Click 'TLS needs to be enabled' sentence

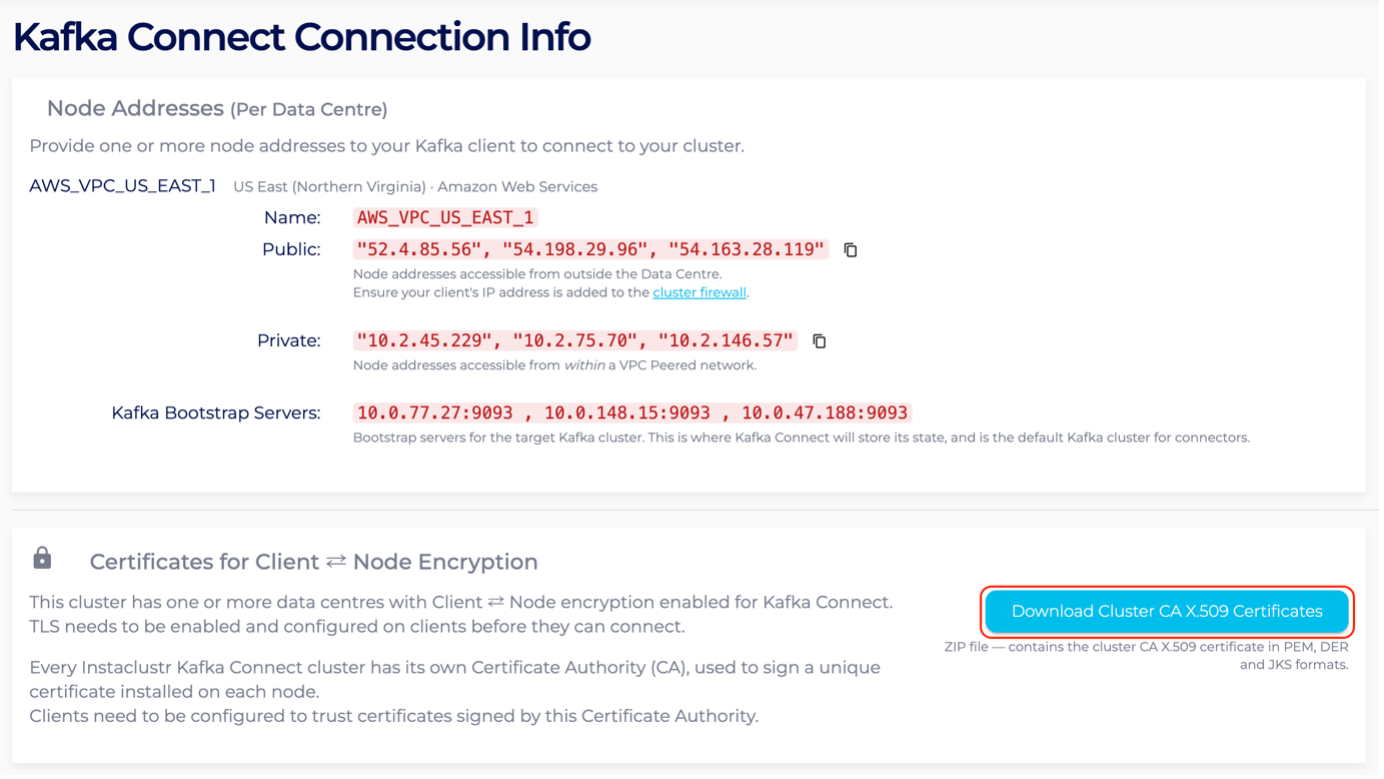[x=357, y=628]
